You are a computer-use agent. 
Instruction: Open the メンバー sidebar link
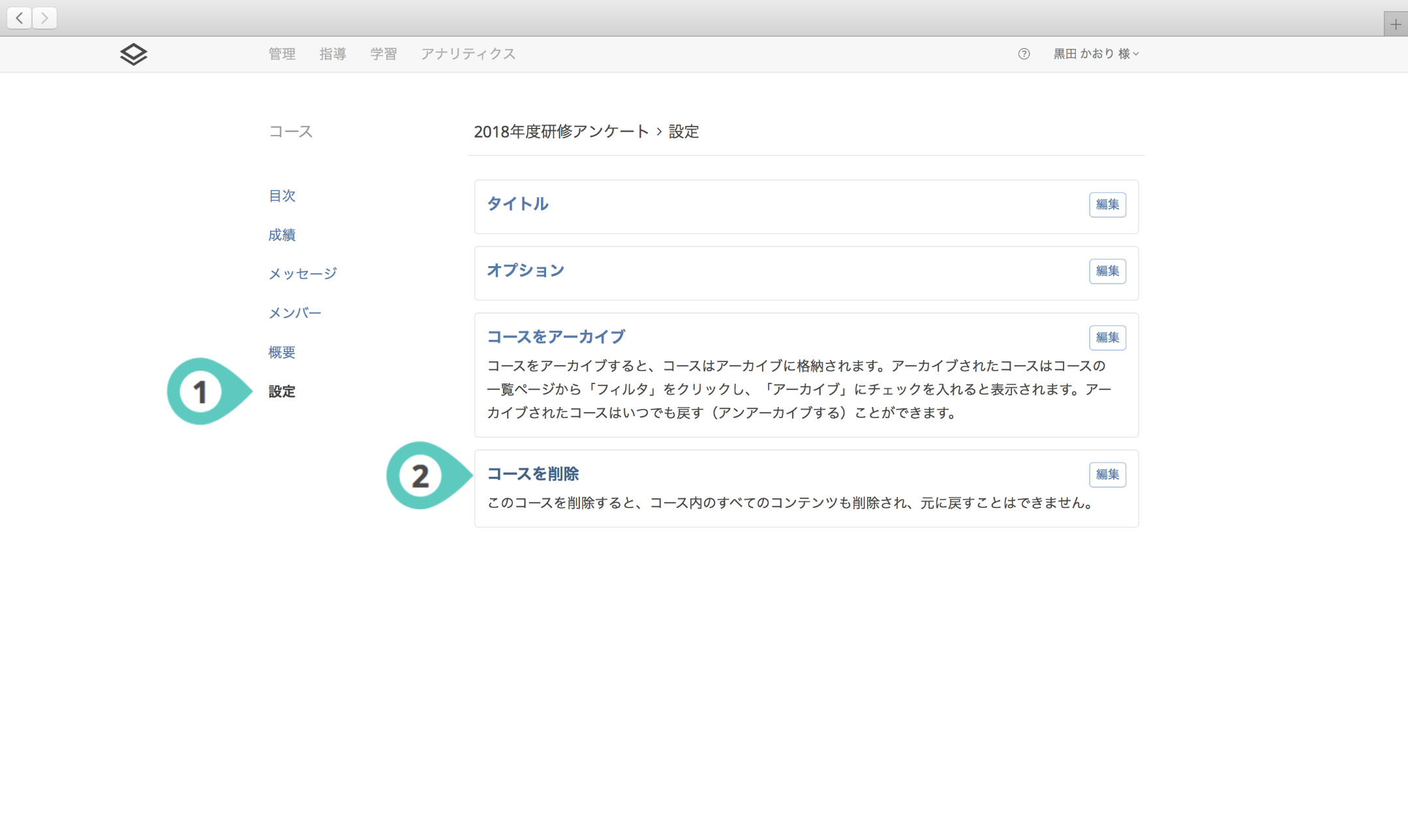pos(295,313)
